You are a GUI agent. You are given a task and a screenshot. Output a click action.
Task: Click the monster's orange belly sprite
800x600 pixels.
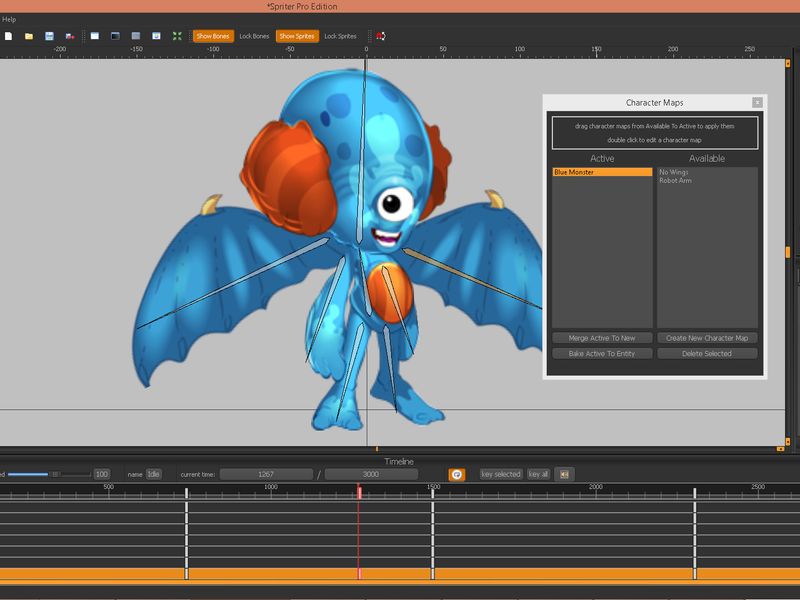(x=390, y=294)
